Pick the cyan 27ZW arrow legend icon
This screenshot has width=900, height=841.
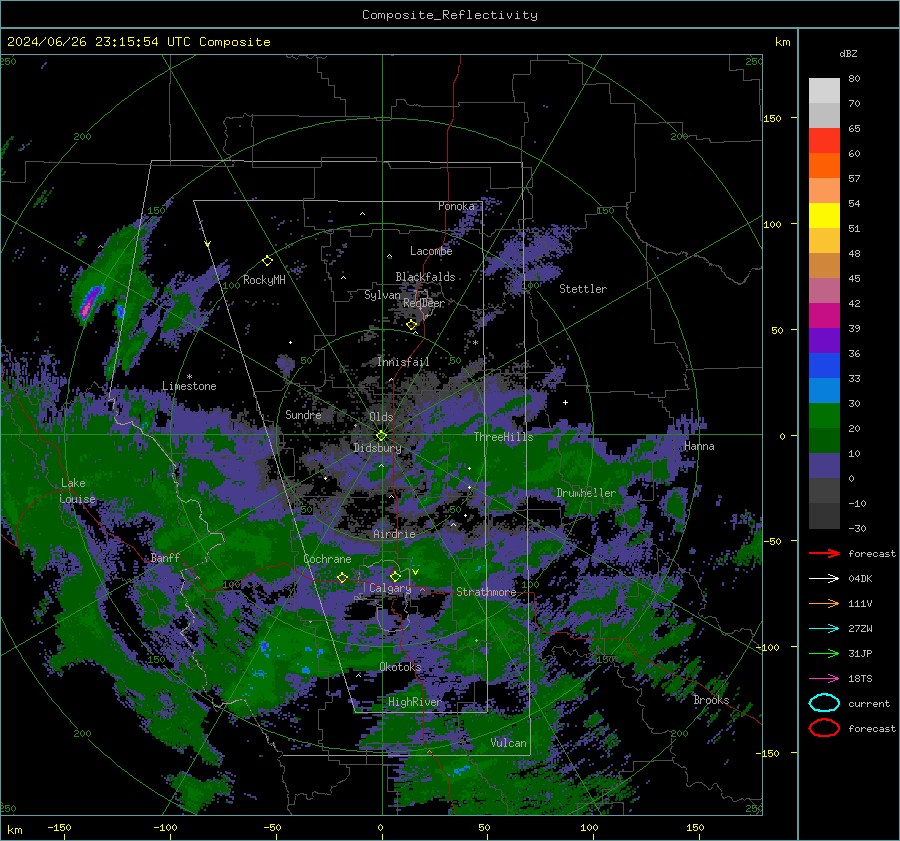(x=824, y=629)
